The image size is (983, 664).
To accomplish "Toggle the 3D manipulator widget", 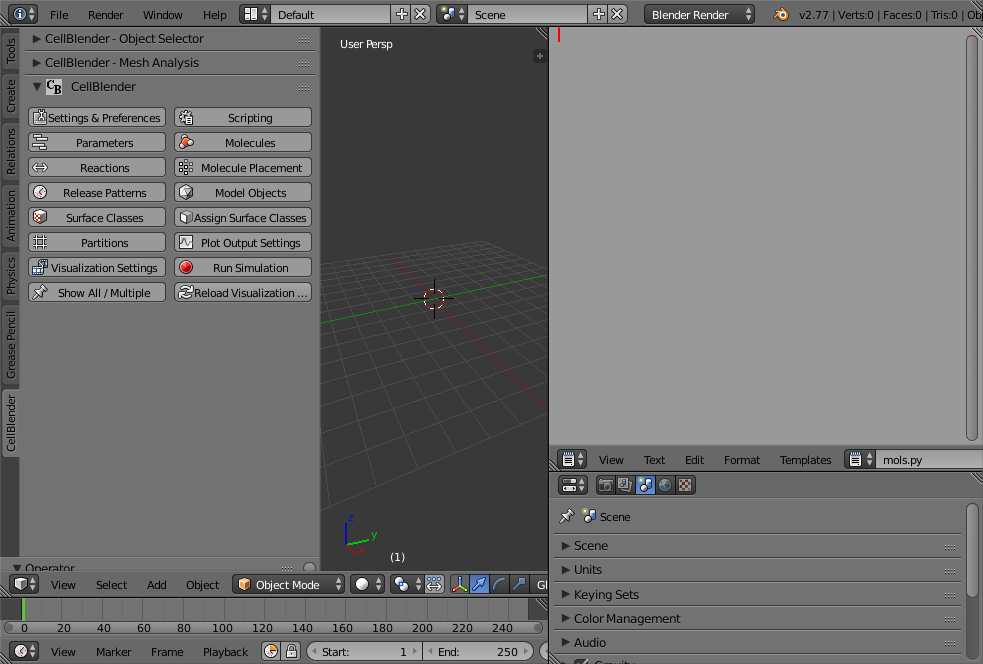I will point(460,584).
